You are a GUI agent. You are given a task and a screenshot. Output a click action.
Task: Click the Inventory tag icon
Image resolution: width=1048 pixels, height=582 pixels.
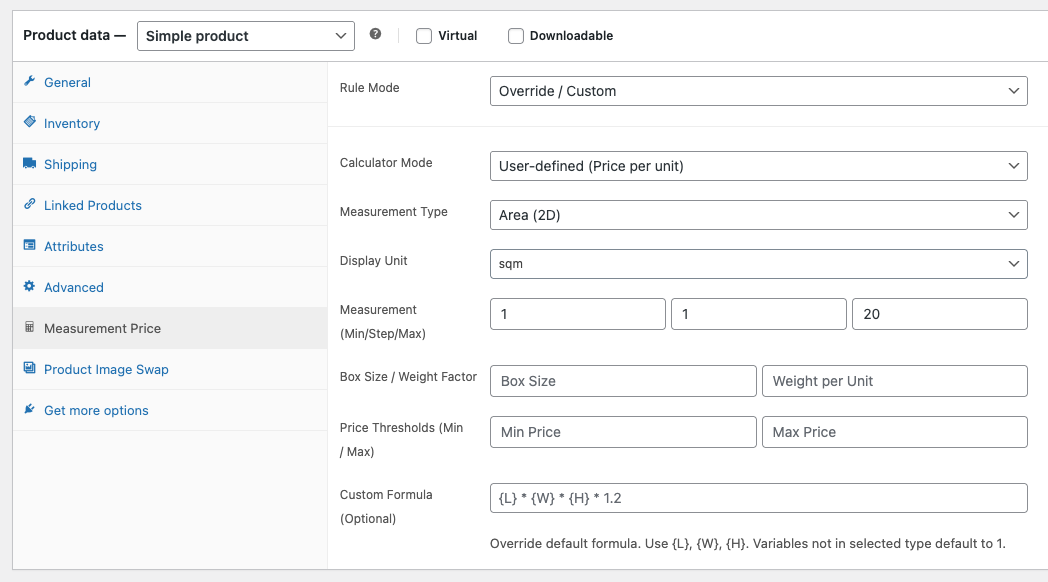tap(30, 122)
